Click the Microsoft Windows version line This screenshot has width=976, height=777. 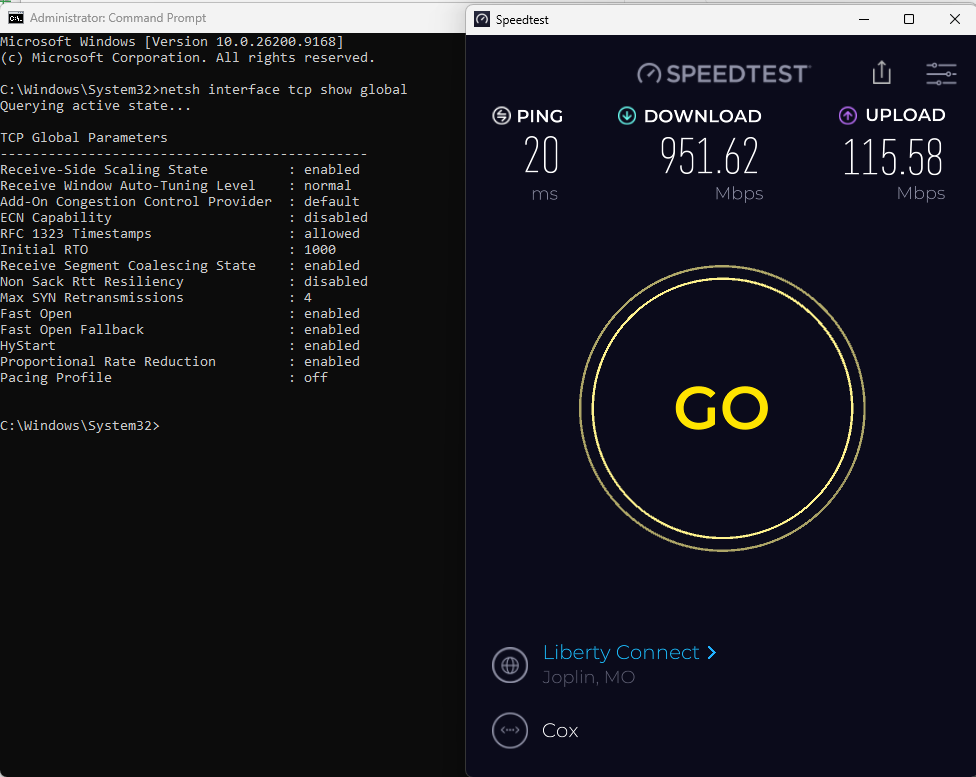coord(172,42)
